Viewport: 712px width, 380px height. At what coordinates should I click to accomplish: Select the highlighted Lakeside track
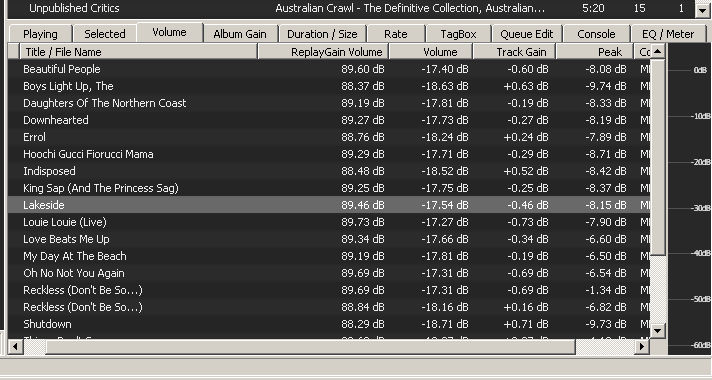(x=329, y=205)
